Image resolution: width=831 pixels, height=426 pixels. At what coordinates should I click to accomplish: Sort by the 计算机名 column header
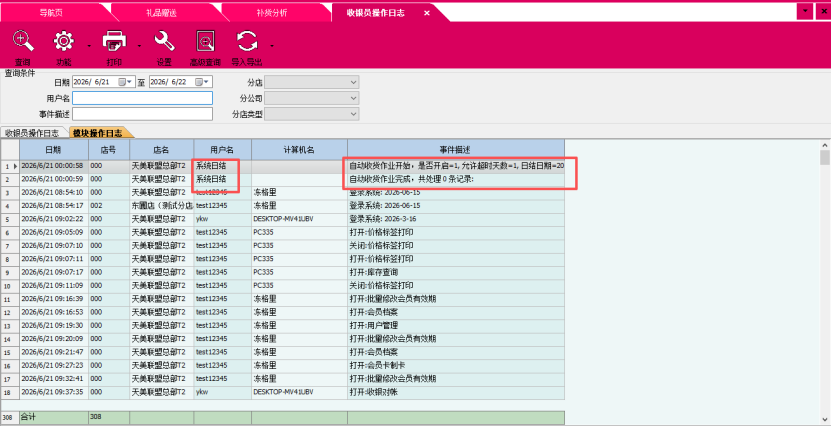click(x=299, y=150)
